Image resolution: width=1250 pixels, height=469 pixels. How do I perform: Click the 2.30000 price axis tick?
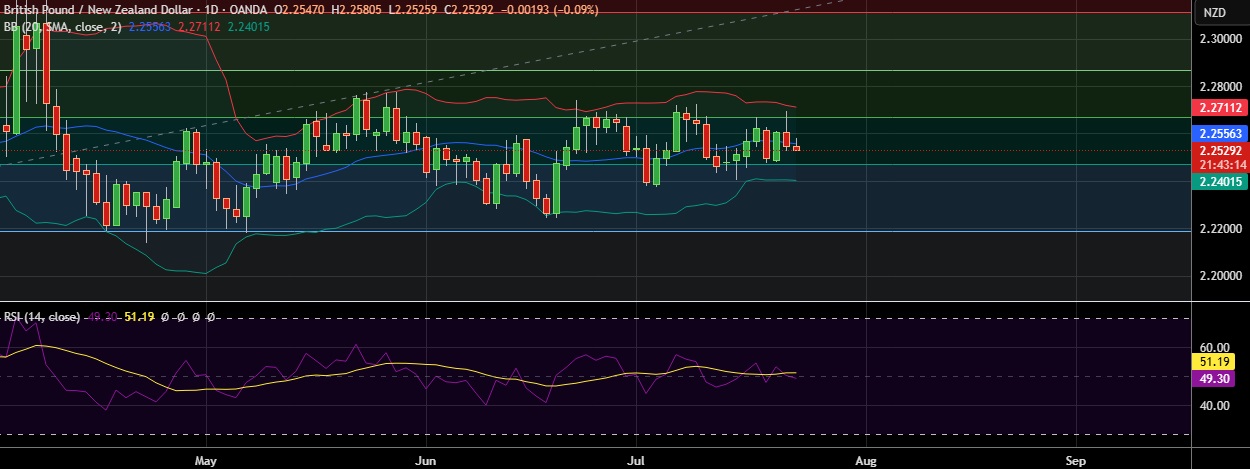tap(1221, 39)
